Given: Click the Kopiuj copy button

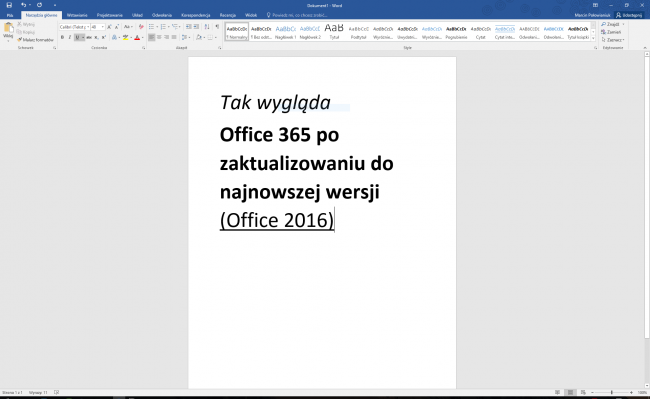Looking at the screenshot, I should [x=26, y=32].
